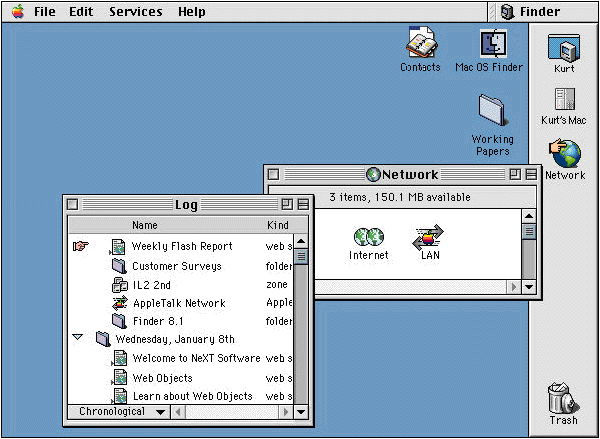Click the Wednesday, January 8th group label
The height and width of the screenshot is (439, 600).
pos(175,339)
